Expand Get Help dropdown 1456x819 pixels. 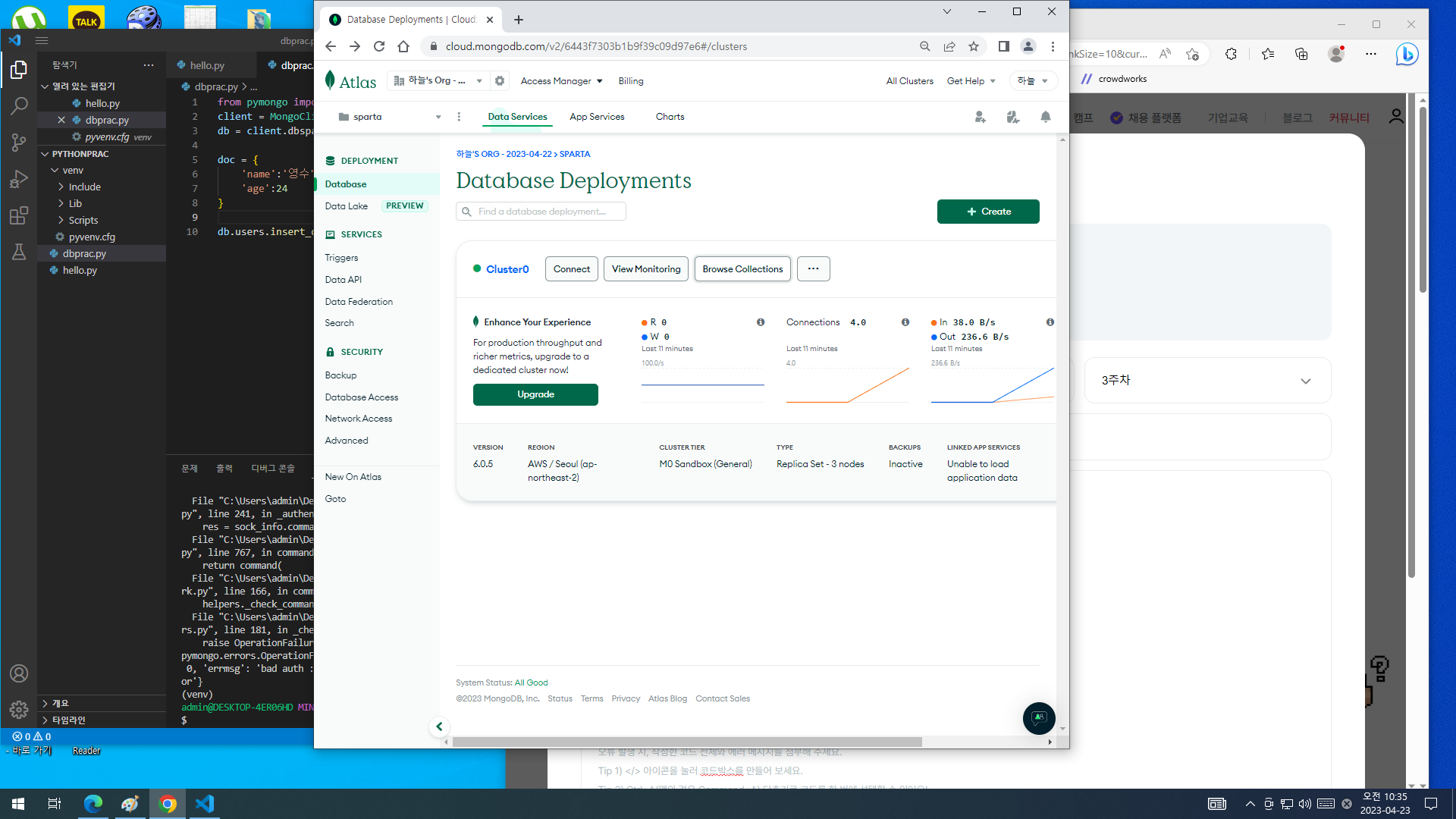pyautogui.click(x=971, y=81)
